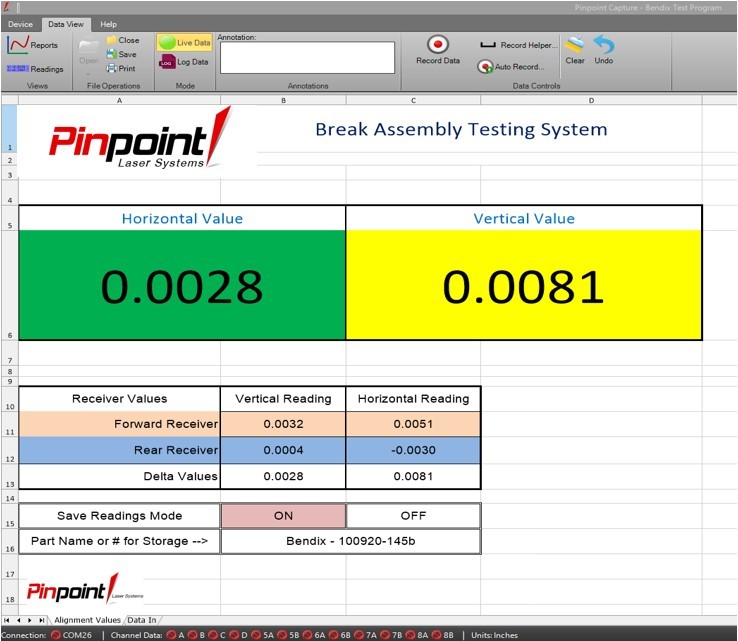Select the Rear Receiver vertical reading 0.0004
738x641 pixels.
click(283, 450)
